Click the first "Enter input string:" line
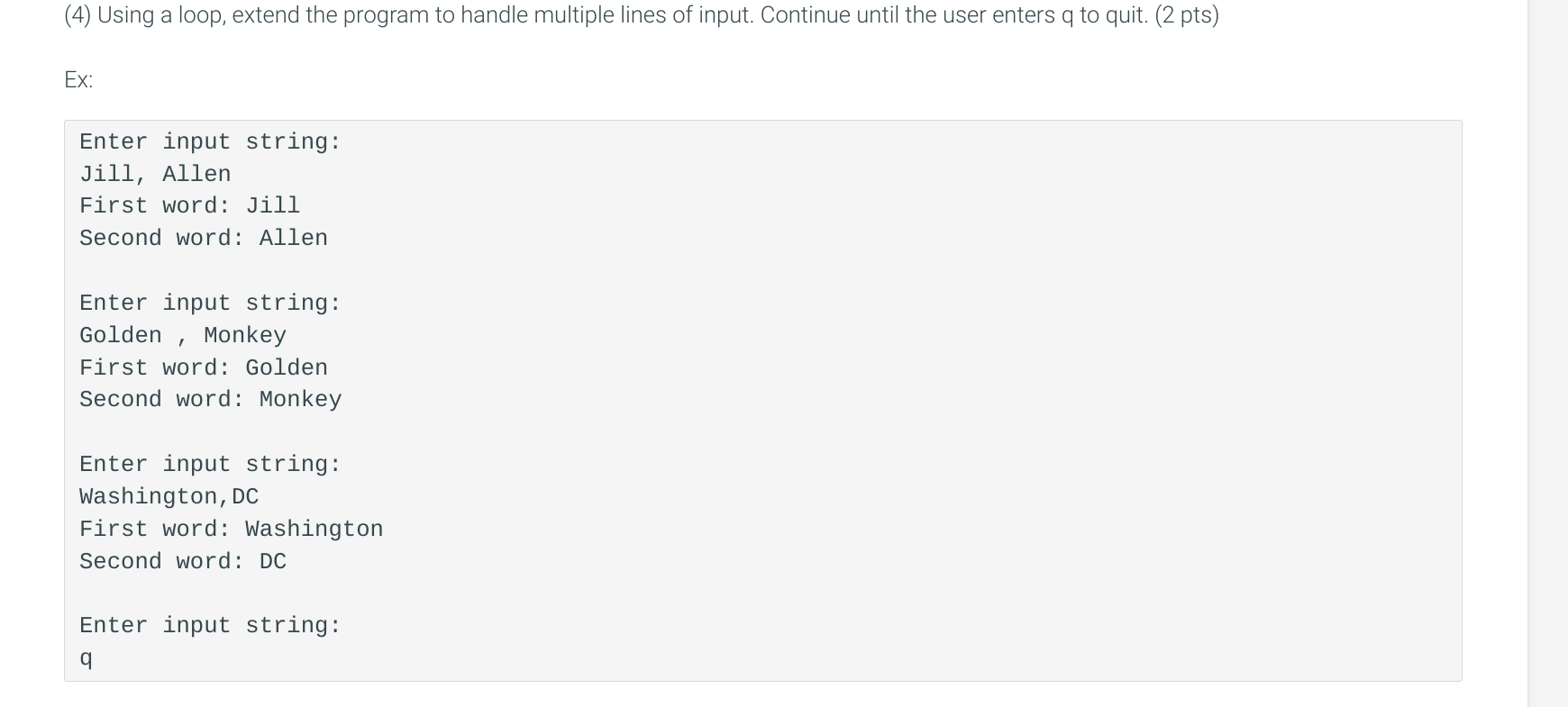Image resolution: width=1568 pixels, height=707 pixels. 210,141
